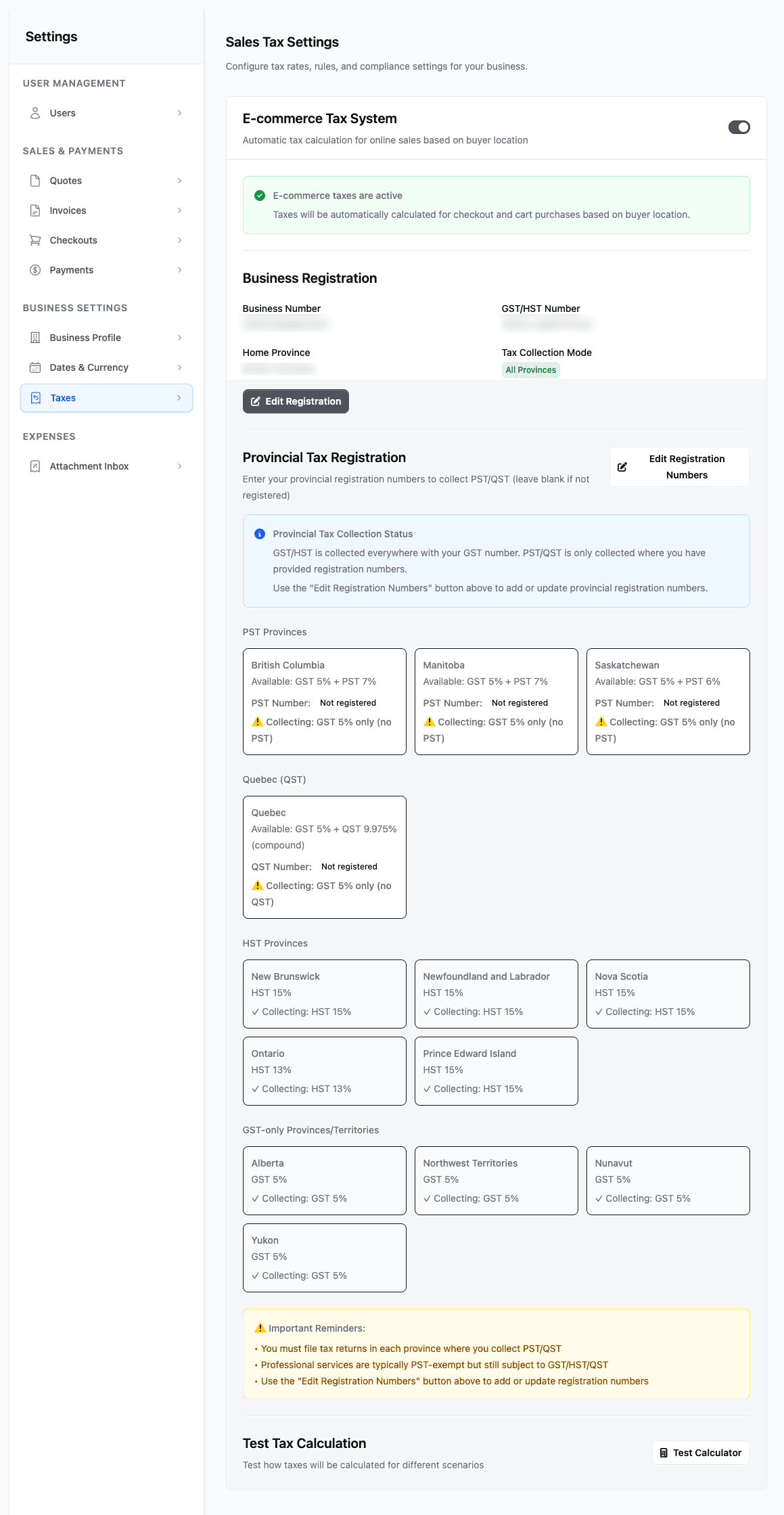The image size is (784, 1515).
Task: Expand the Payments chevron arrow
Action: [179, 270]
